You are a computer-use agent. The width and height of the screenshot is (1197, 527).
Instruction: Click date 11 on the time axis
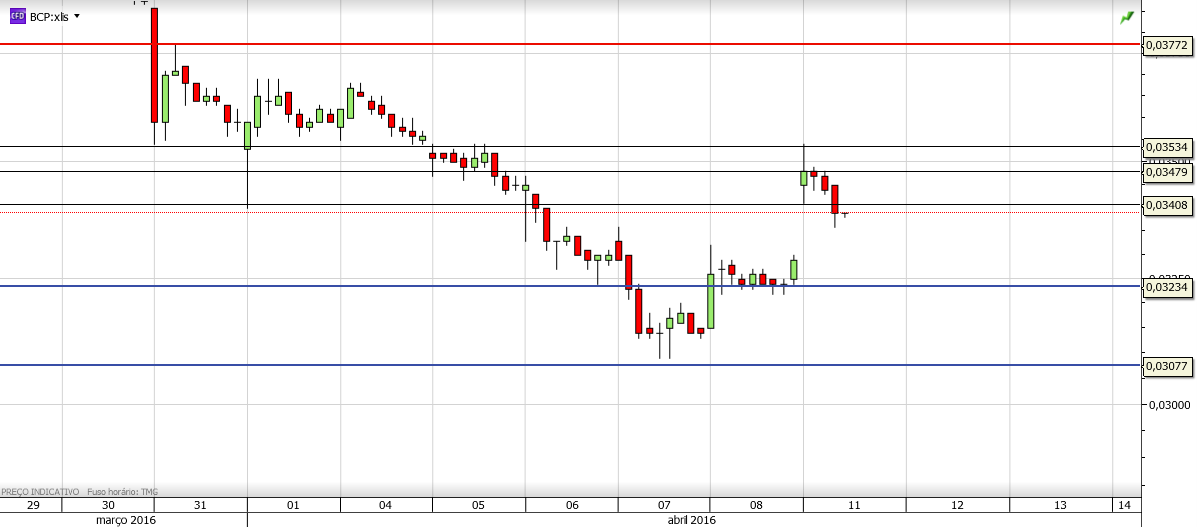(853, 506)
